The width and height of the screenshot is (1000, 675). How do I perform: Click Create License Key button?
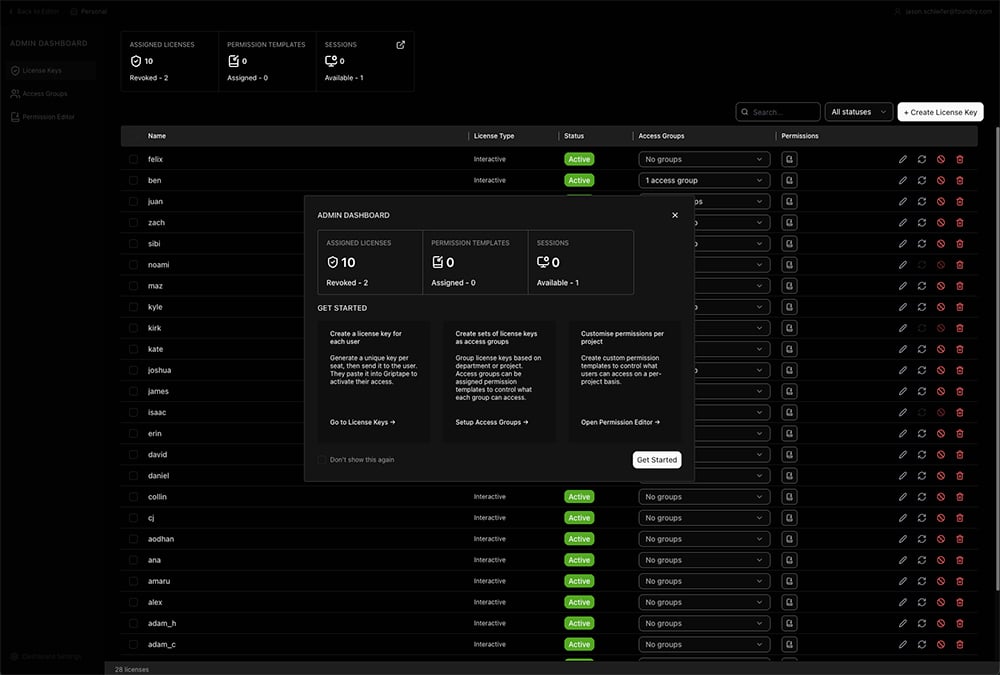pos(940,112)
